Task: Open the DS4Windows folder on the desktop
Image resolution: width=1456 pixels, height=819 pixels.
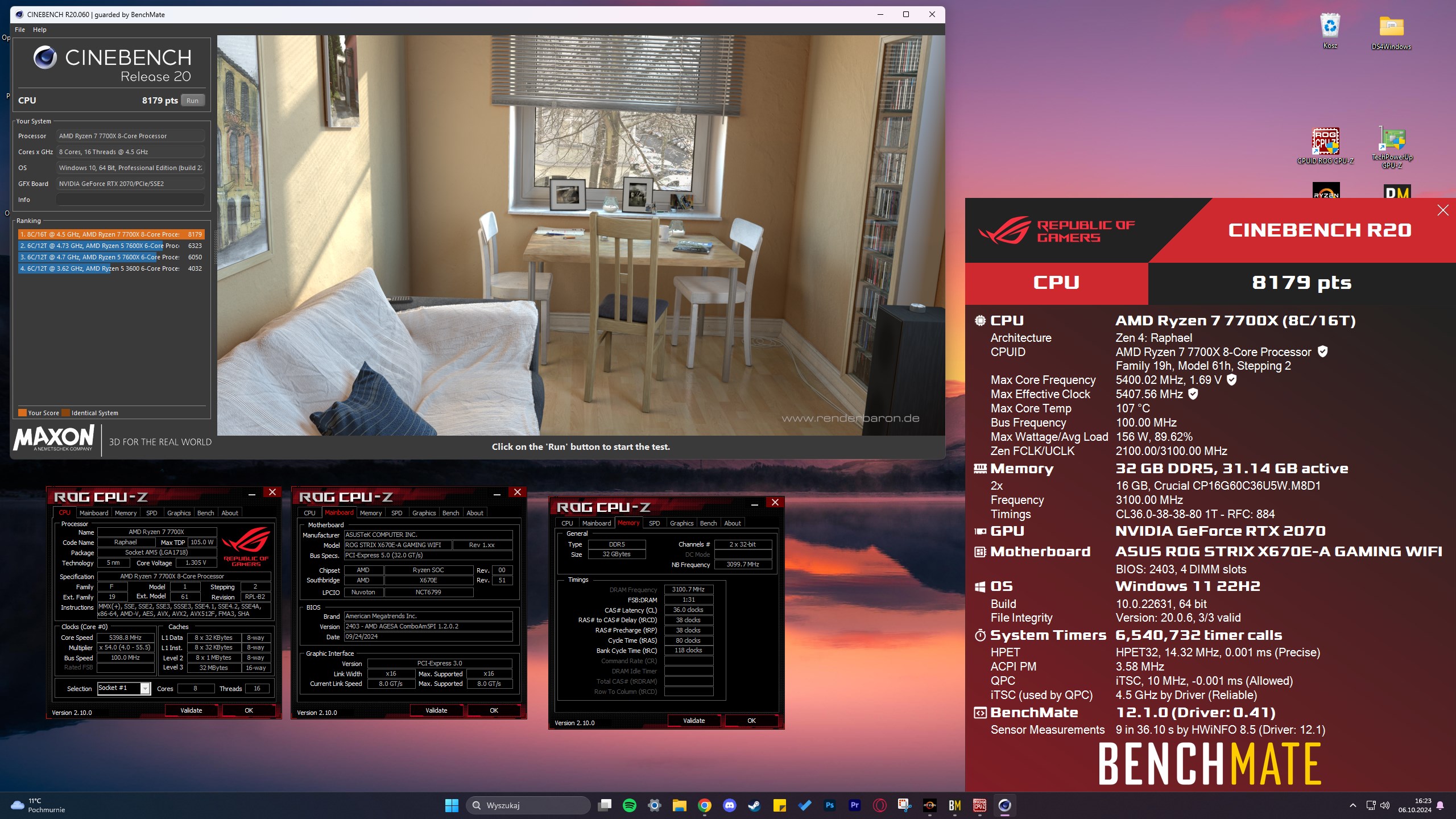Action: point(1391,31)
